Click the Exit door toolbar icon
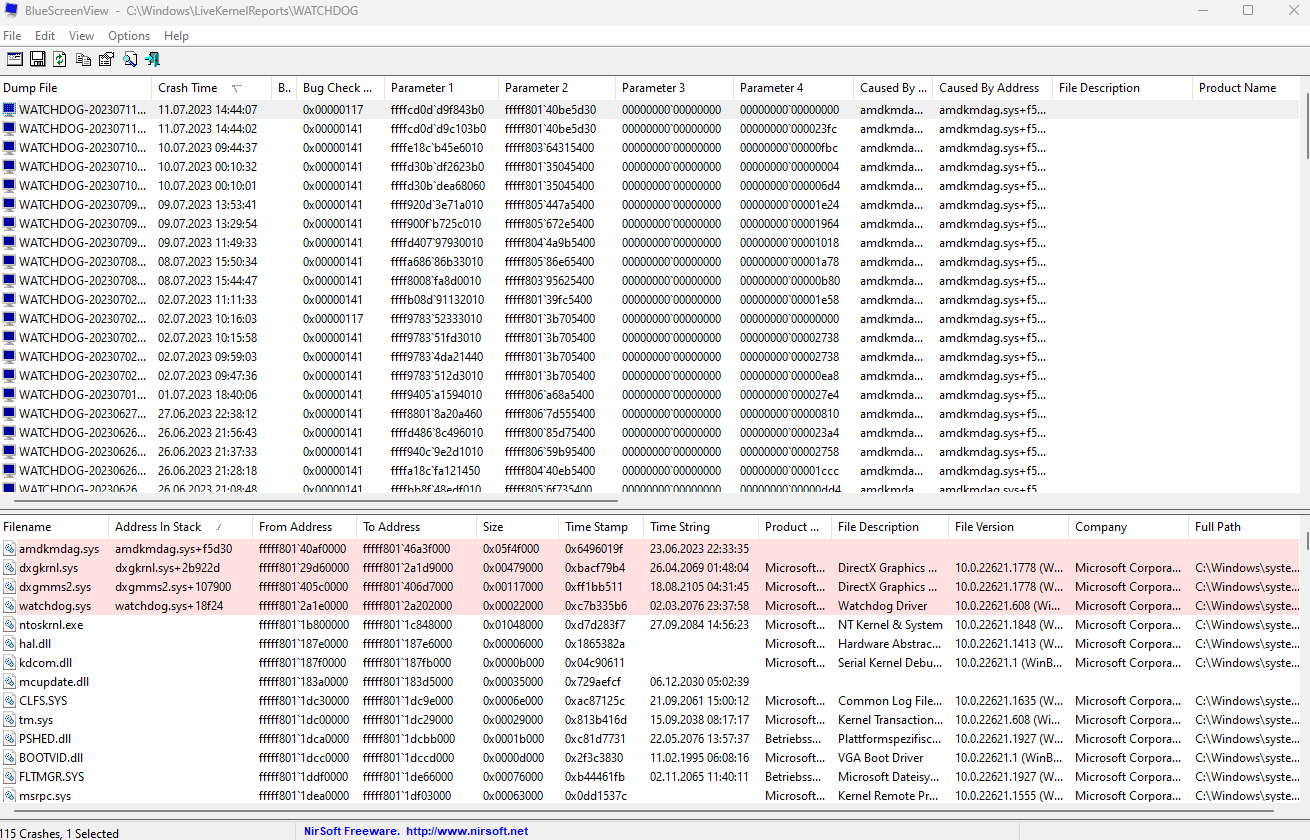This screenshot has height=840, width=1310. [153, 59]
